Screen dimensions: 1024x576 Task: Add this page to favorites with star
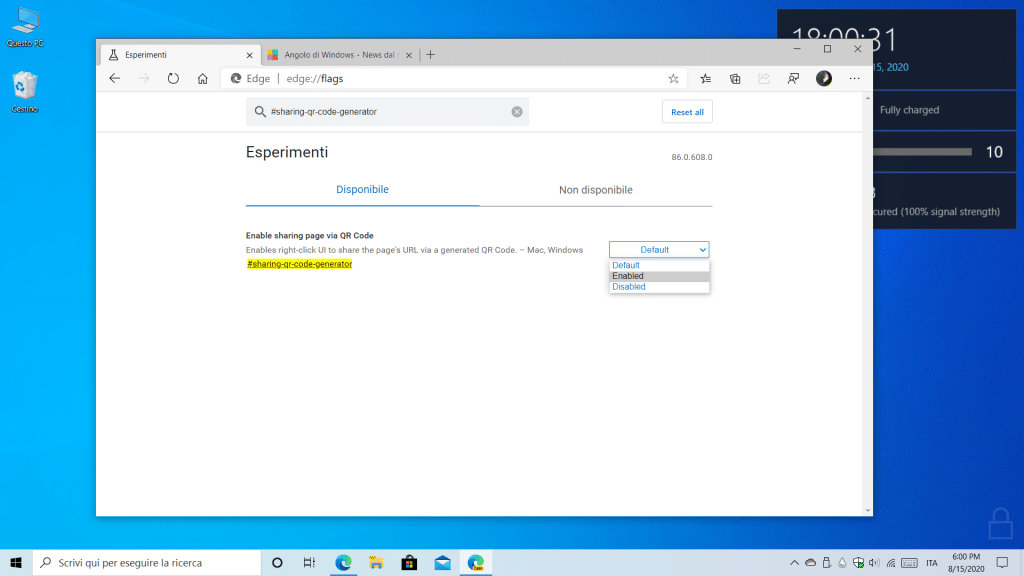tap(673, 78)
